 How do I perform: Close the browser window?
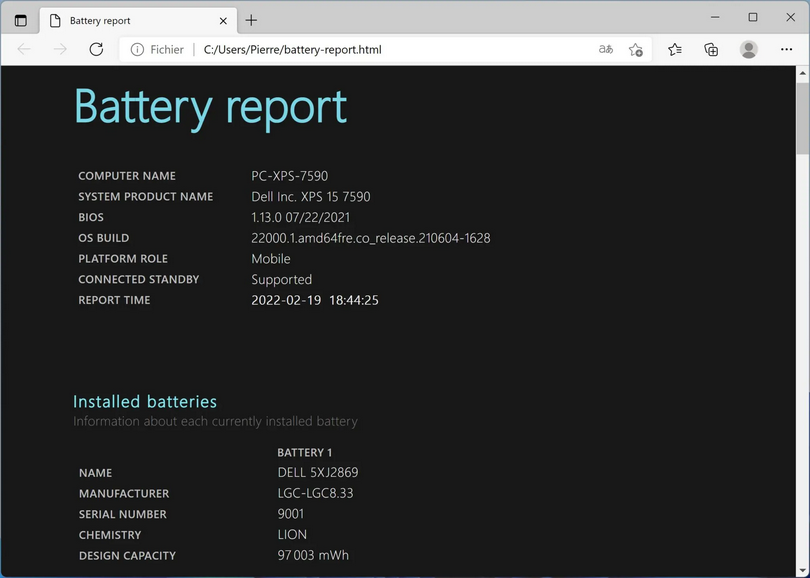click(x=790, y=18)
